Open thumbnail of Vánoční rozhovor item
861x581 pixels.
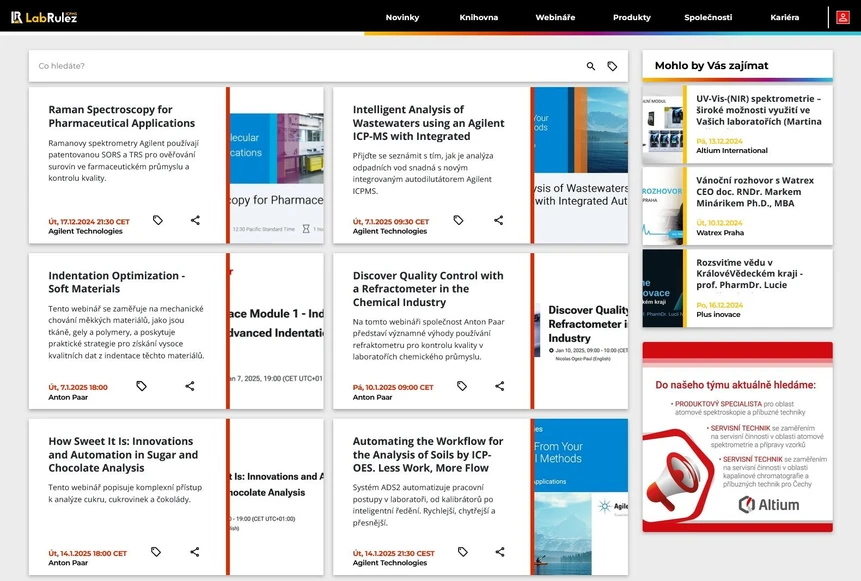(x=663, y=206)
